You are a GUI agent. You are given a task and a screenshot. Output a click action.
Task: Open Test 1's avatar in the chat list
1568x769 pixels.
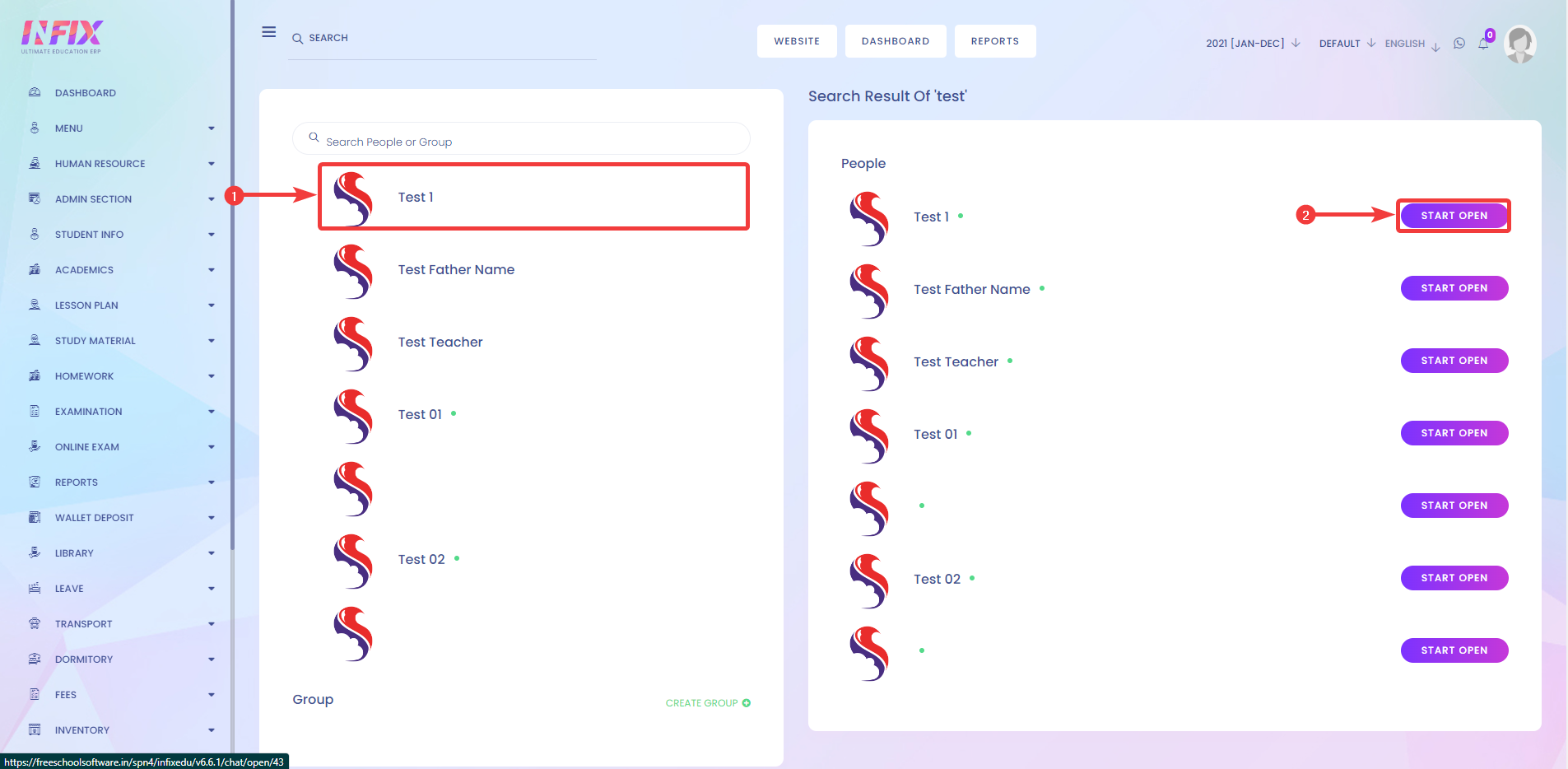pyautogui.click(x=353, y=196)
